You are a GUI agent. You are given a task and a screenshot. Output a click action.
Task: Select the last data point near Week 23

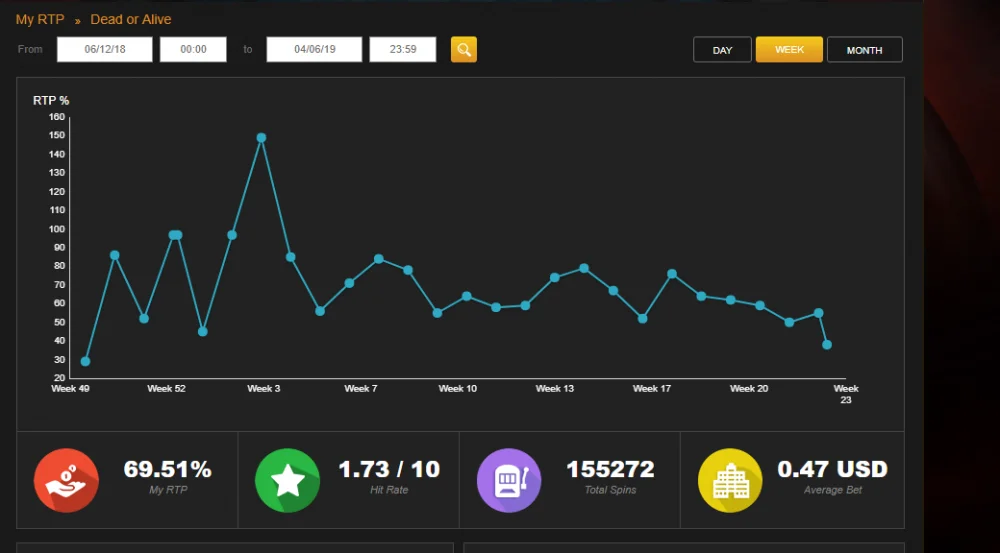click(827, 345)
